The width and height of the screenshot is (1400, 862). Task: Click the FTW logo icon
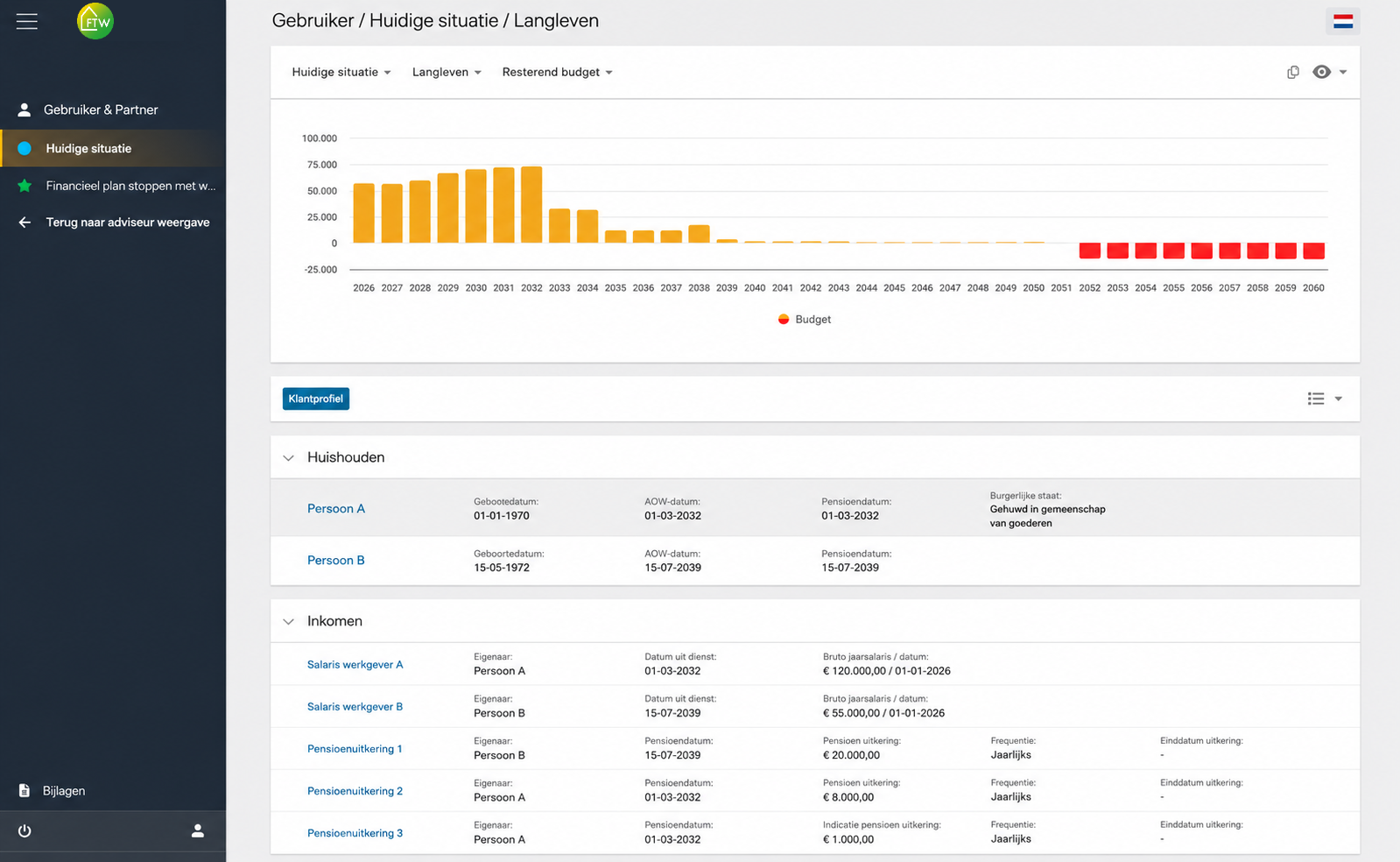click(x=95, y=21)
